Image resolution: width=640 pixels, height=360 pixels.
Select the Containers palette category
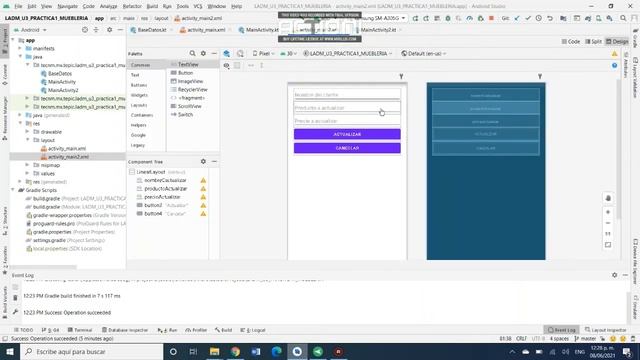pos(142,115)
